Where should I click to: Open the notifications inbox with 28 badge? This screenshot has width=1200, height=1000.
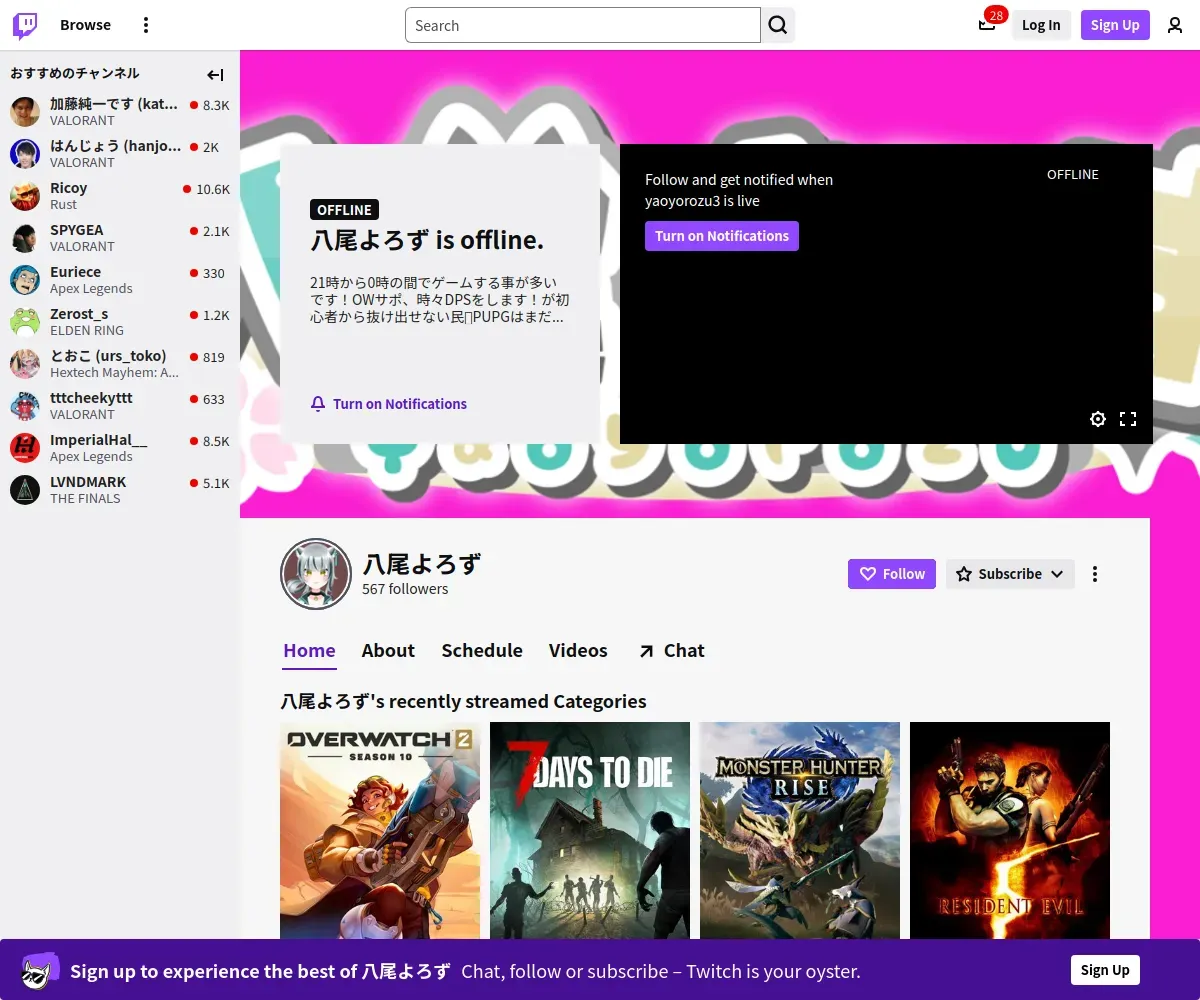(x=987, y=25)
